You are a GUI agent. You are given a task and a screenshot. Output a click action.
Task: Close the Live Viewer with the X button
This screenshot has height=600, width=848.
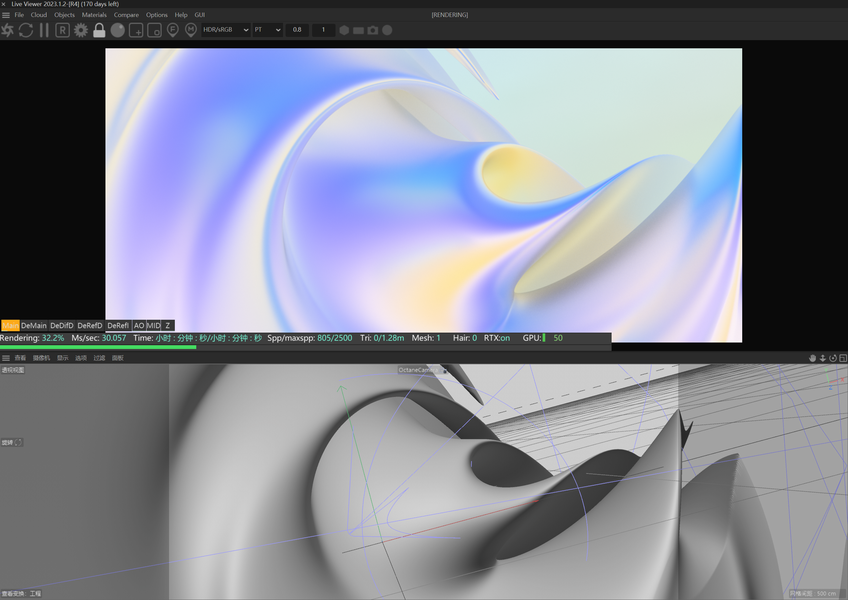click(3, 4)
